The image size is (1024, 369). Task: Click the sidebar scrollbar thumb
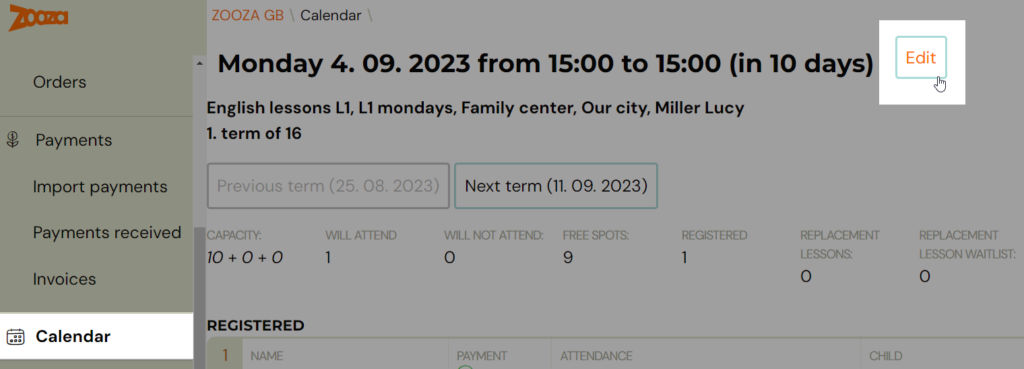(199, 292)
